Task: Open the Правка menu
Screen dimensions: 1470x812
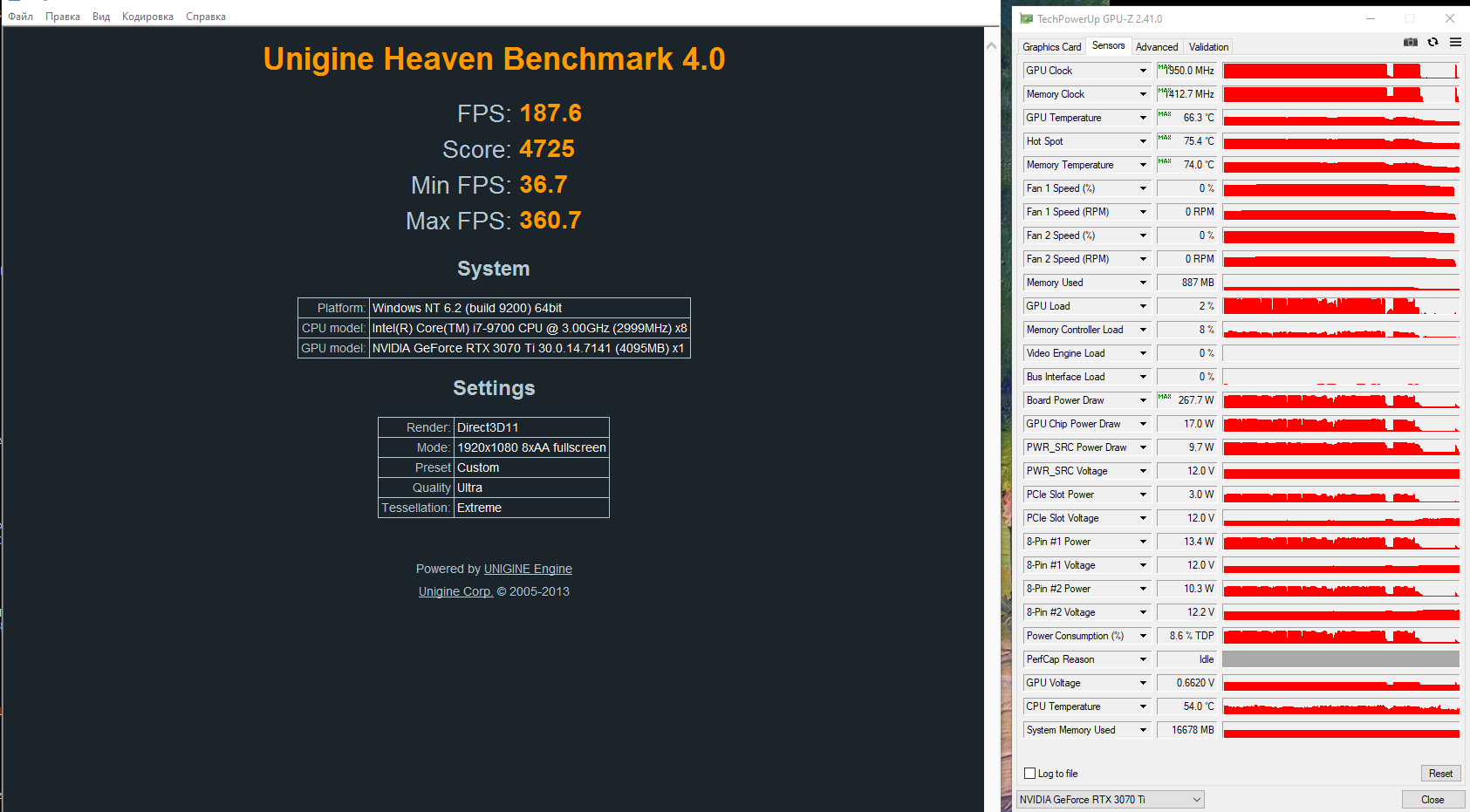Action: click(x=63, y=17)
